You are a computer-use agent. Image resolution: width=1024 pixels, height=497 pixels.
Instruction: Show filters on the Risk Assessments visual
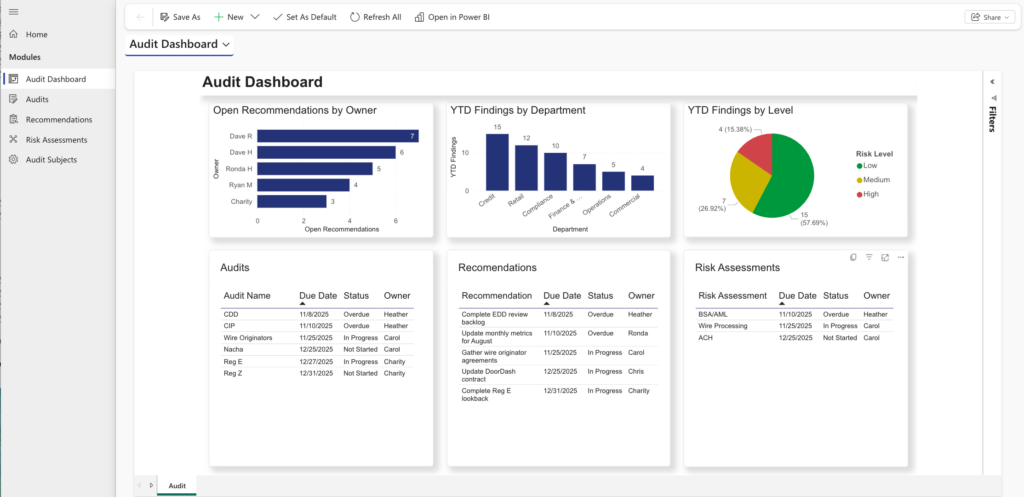869,257
